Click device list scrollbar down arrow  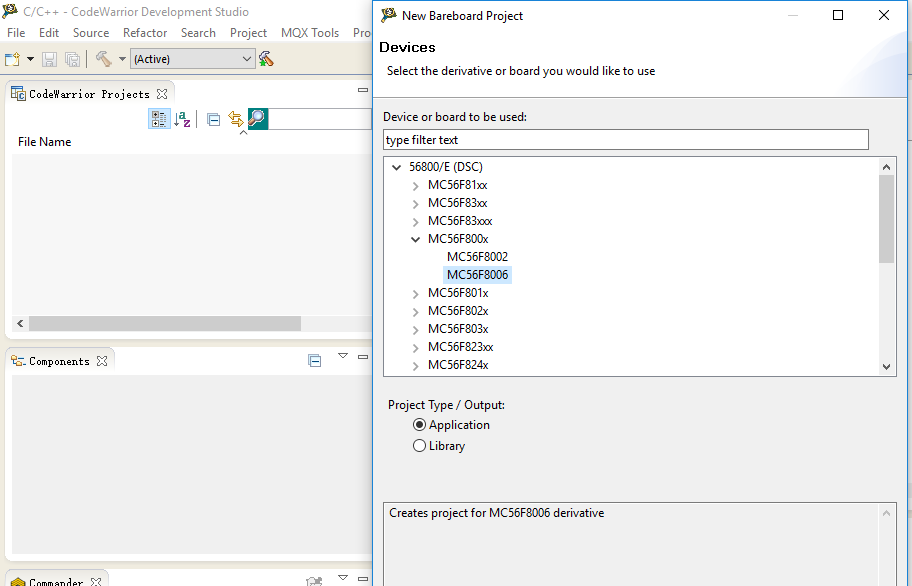(x=886, y=367)
